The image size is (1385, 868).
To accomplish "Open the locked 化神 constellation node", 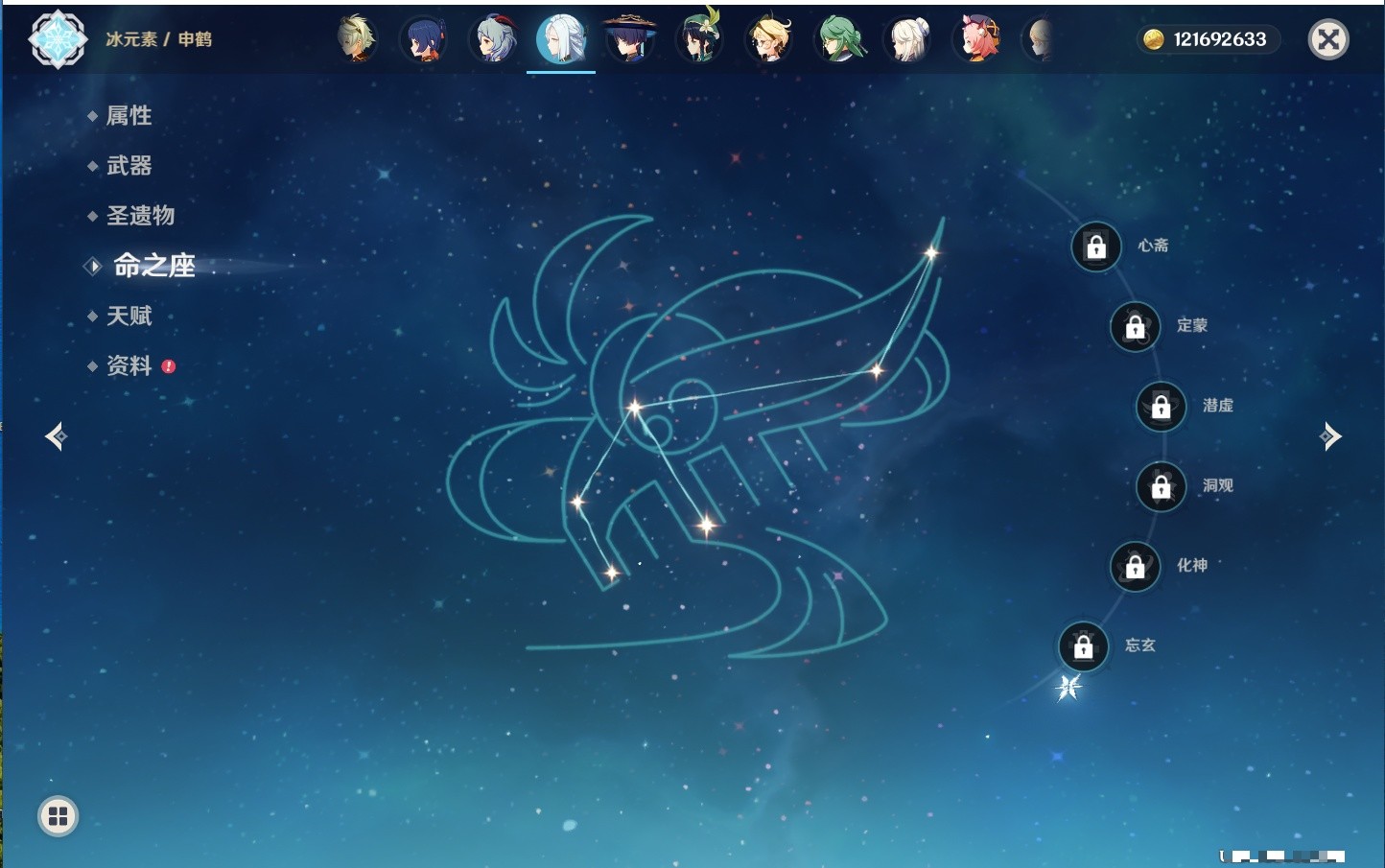I will pos(1135,566).
